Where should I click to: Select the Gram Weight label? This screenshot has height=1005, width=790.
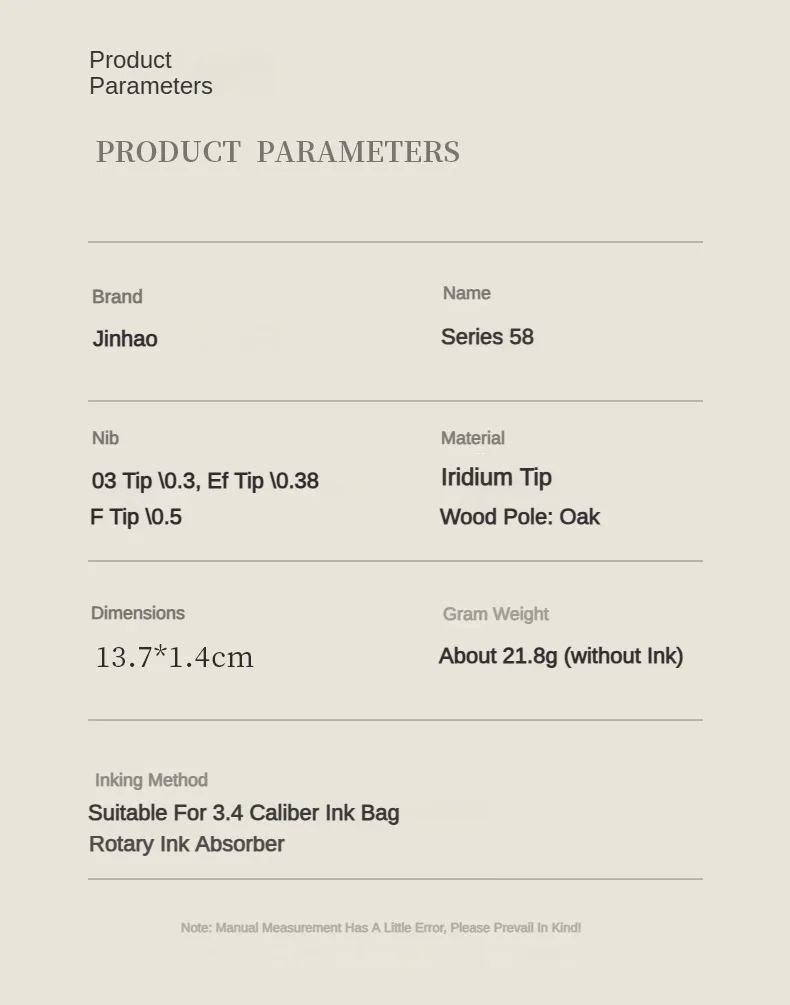[496, 614]
